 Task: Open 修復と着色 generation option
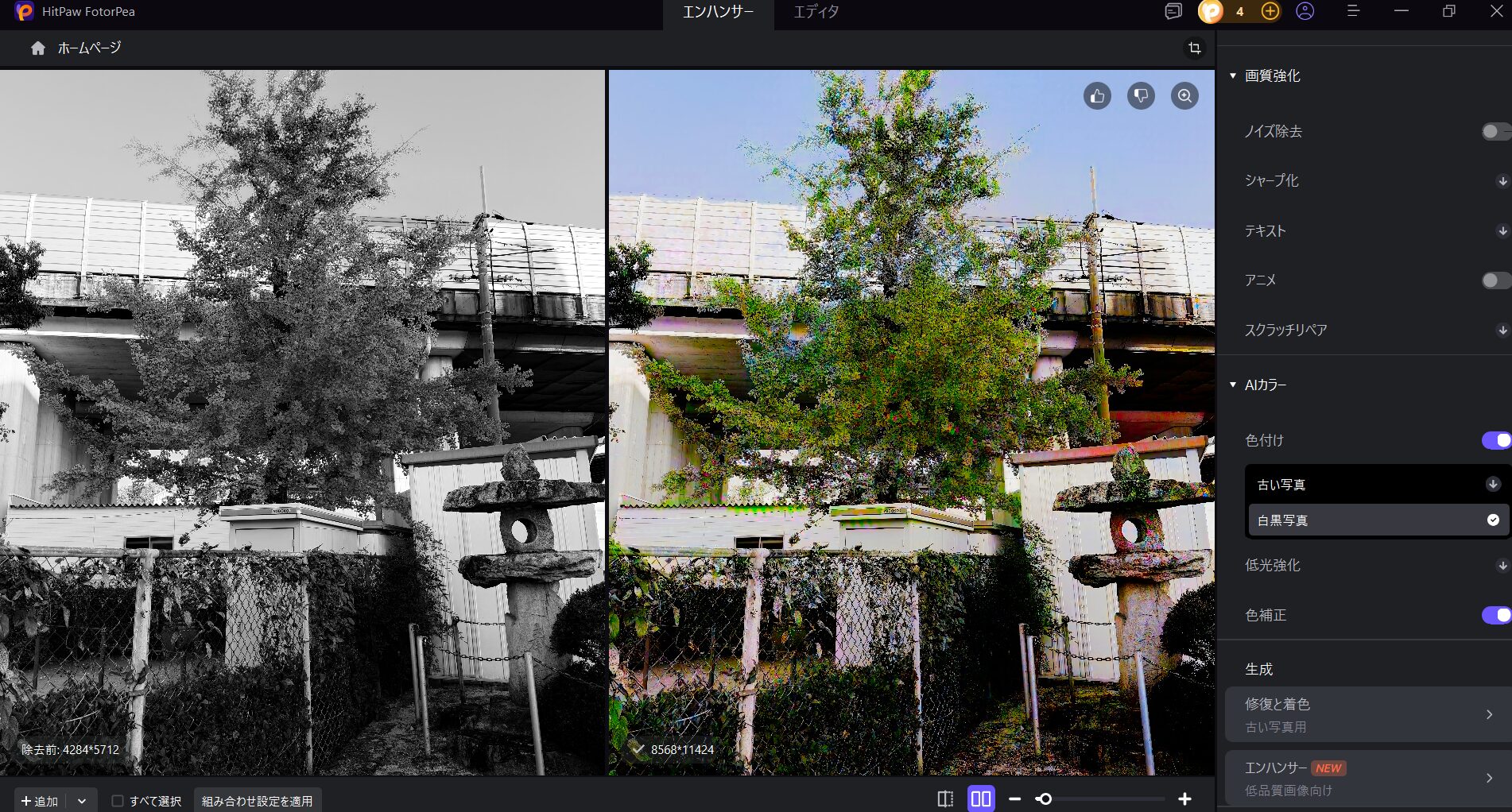1367,714
